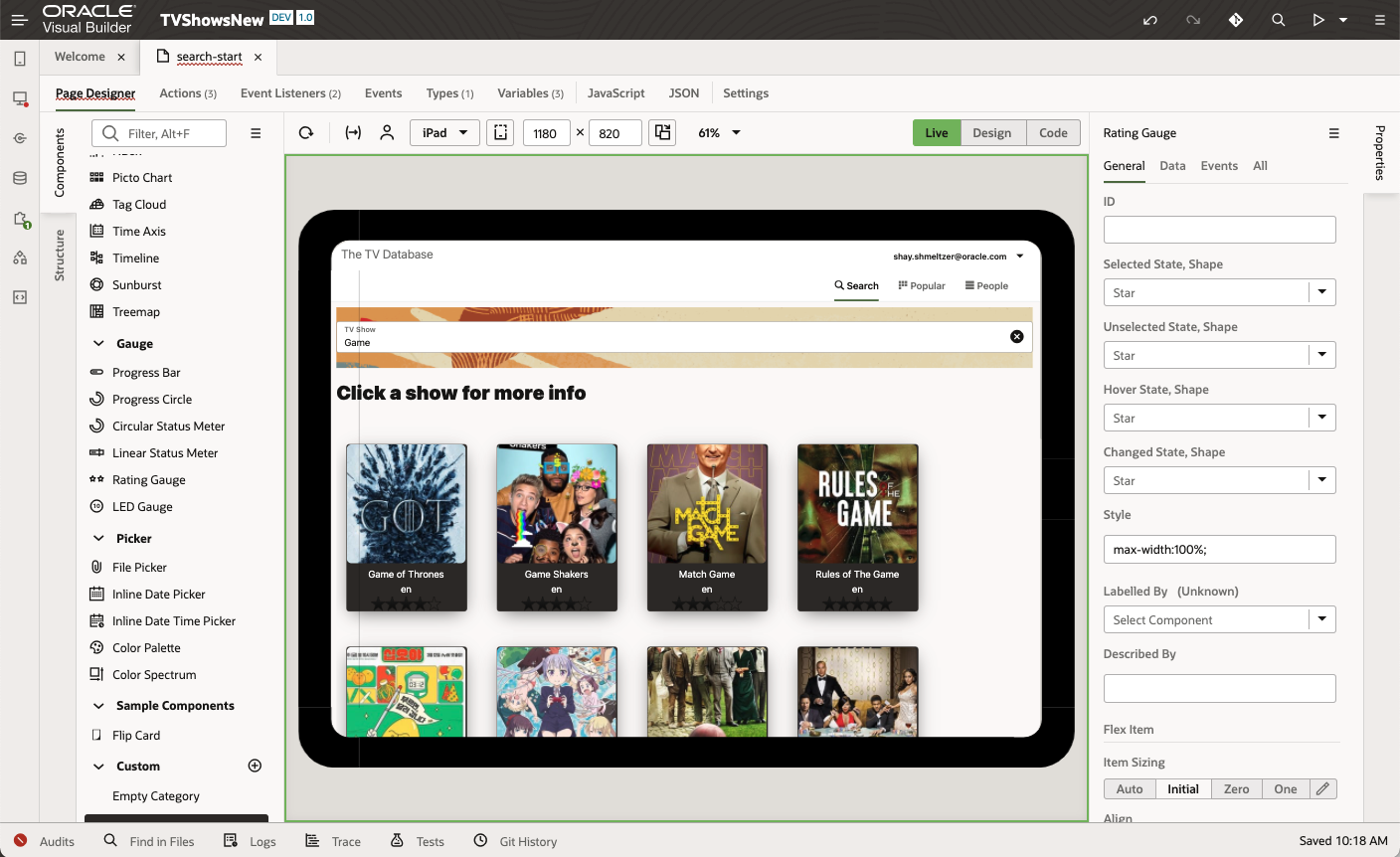Switch to the JavaScript tab
The image size is (1400, 857).
click(x=615, y=92)
